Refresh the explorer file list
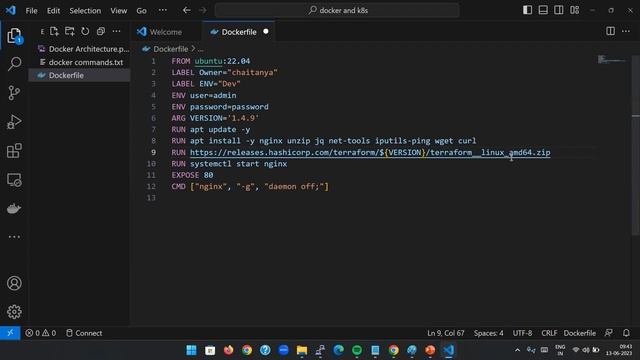The width and height of the screenshot is (640, 360). 85,31
